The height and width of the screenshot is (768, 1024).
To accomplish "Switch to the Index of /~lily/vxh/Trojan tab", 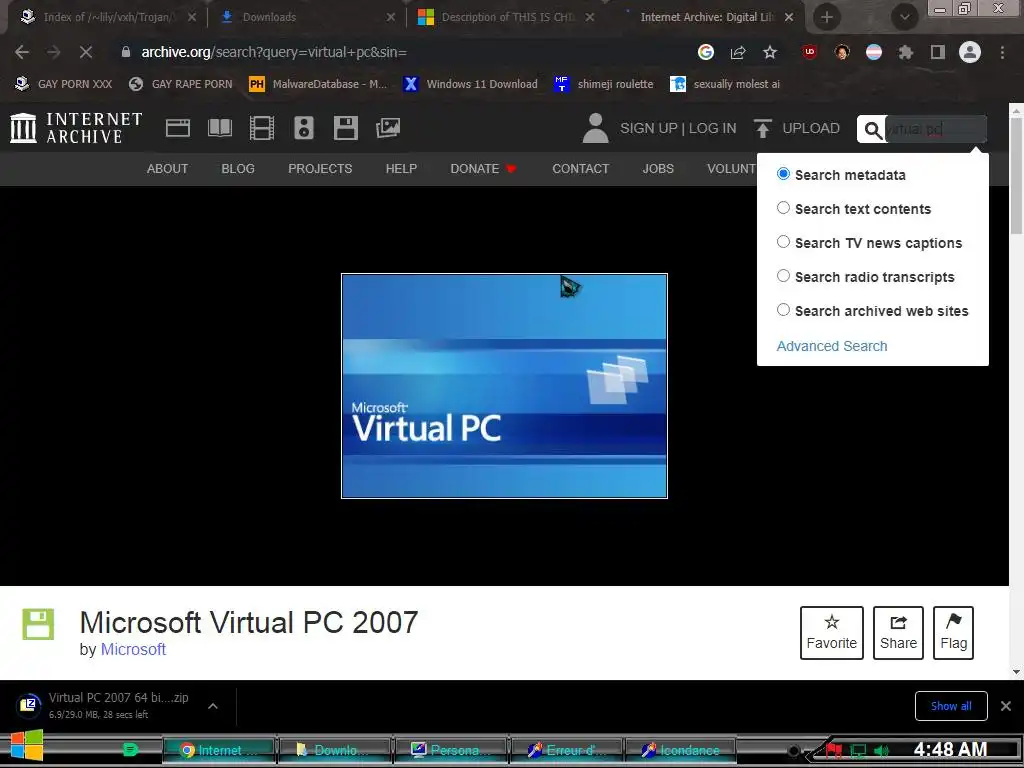I will point(108,17).
